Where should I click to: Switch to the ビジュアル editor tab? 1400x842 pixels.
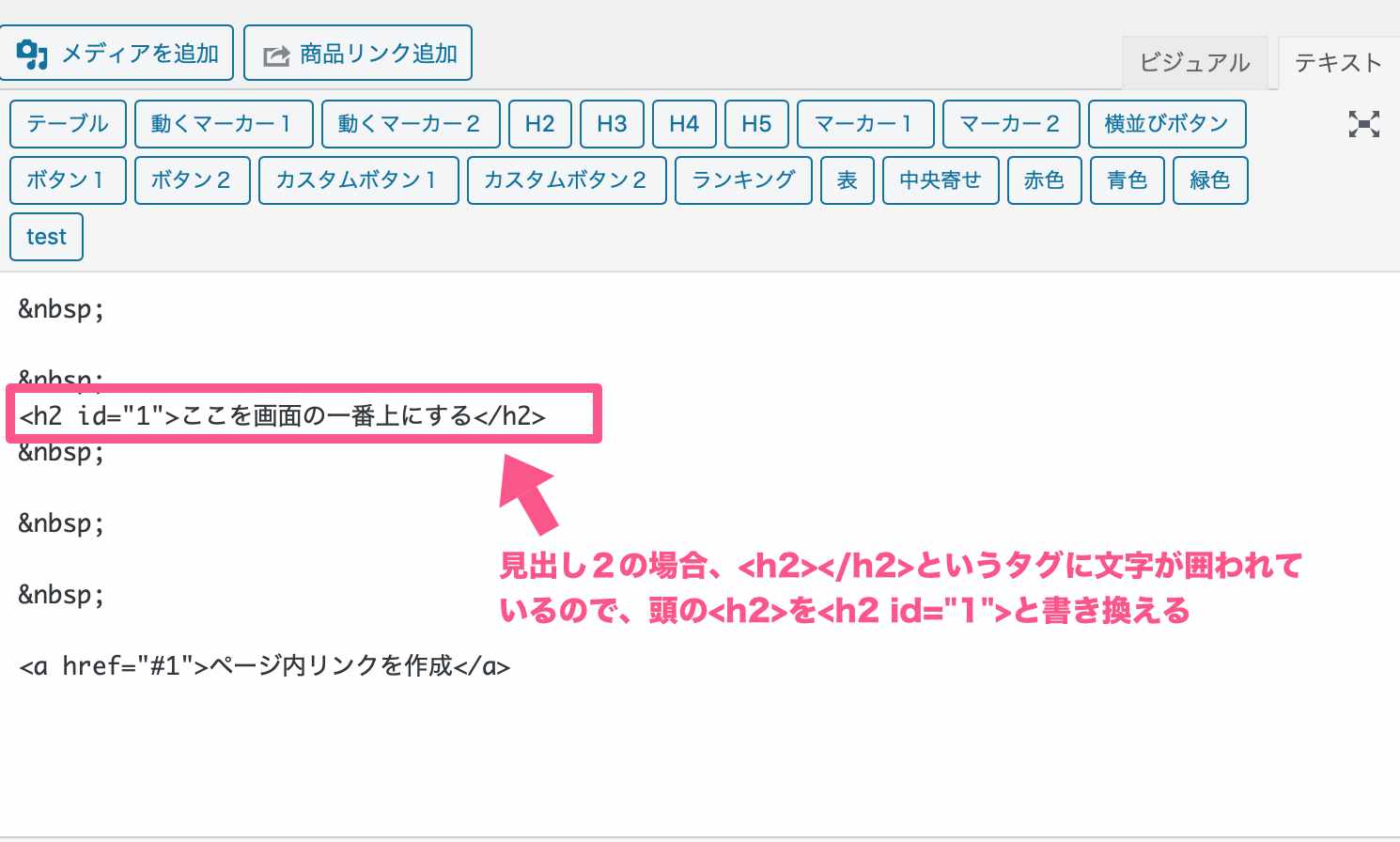1194,63
